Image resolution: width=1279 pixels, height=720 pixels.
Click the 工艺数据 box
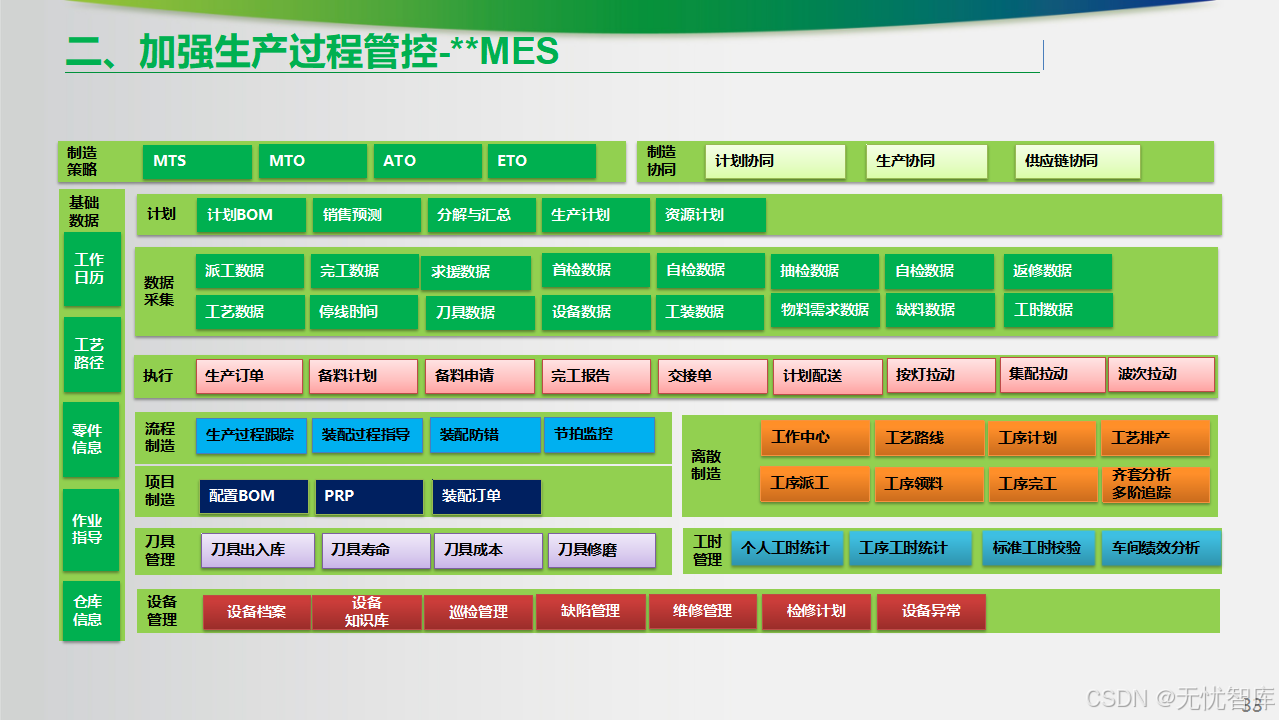(x=250, y=312)
